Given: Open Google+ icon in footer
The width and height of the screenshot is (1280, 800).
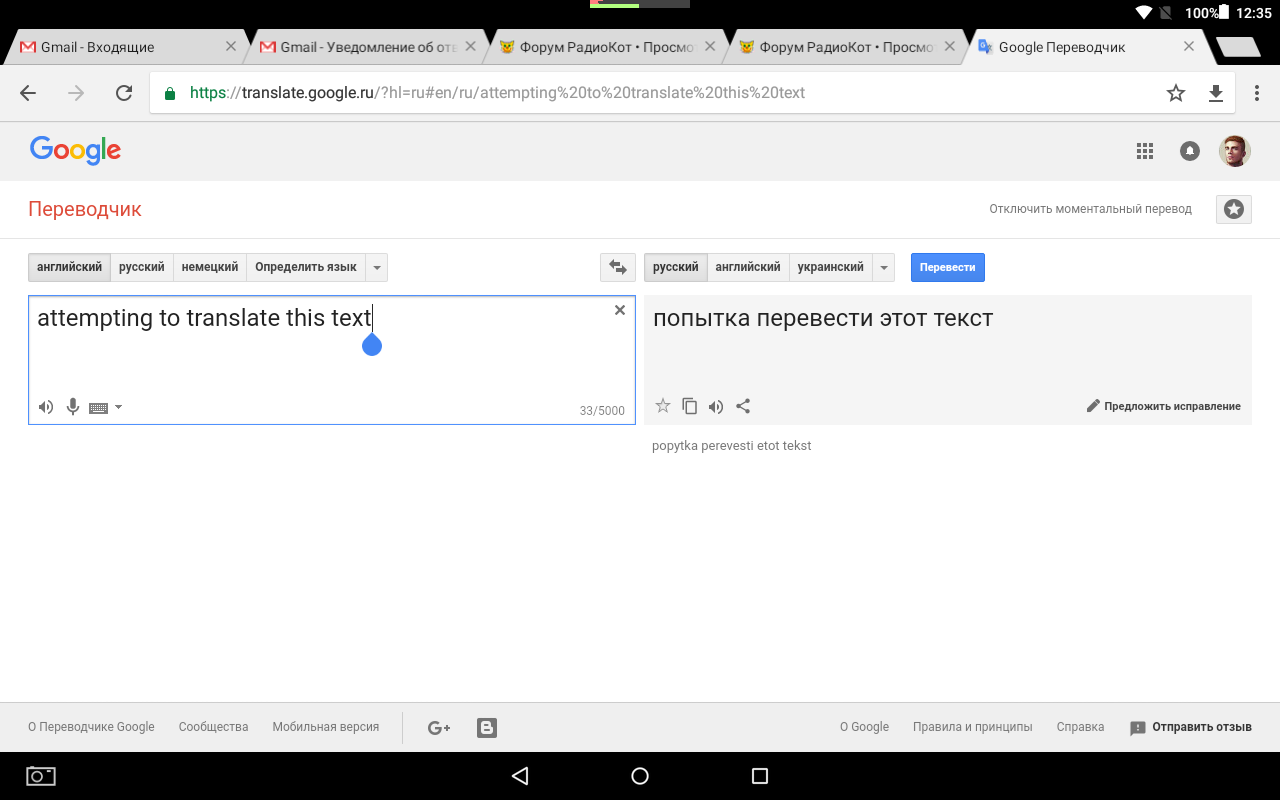Looking at the screenshot, I should [439, 728].
